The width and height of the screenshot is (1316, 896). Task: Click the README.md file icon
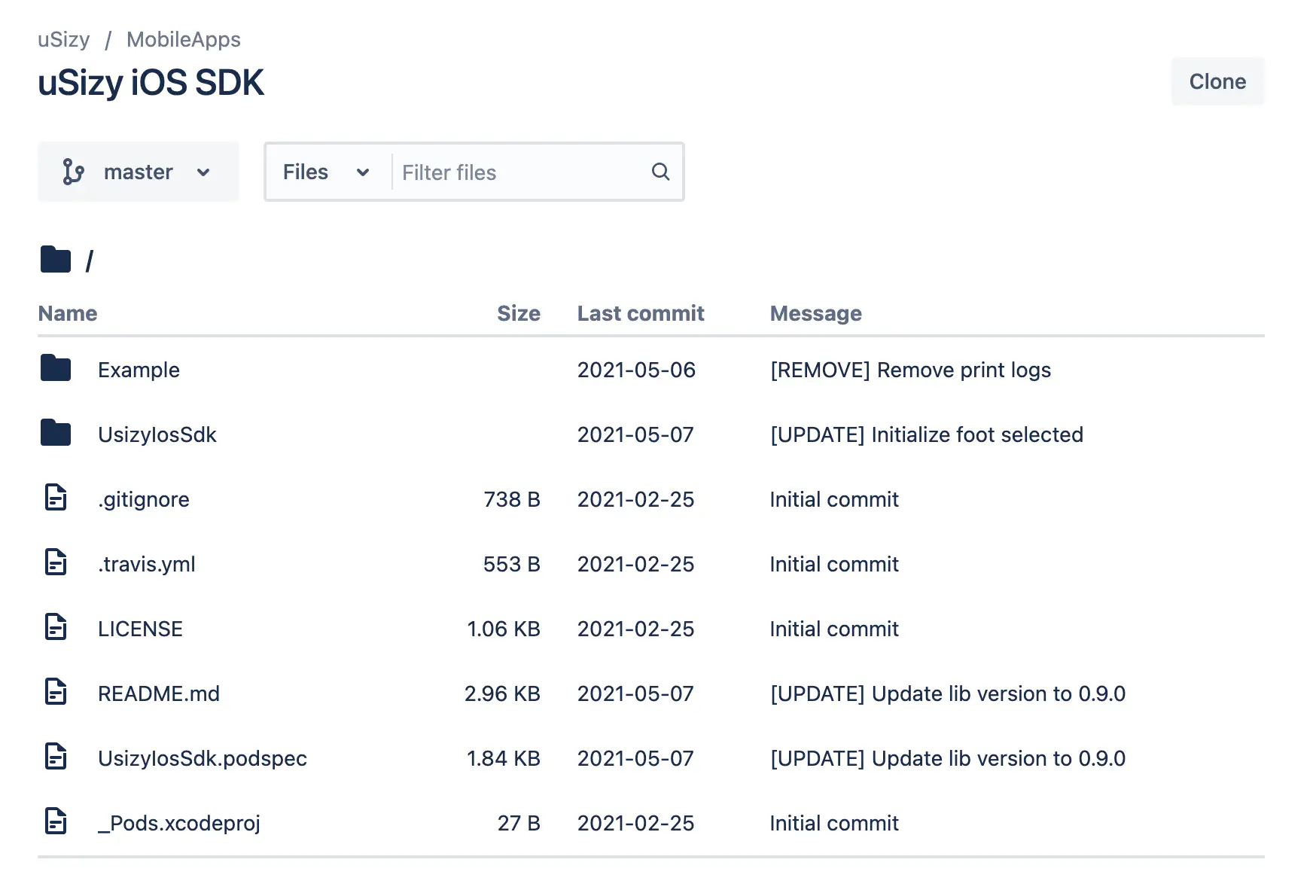click(56, 693)
